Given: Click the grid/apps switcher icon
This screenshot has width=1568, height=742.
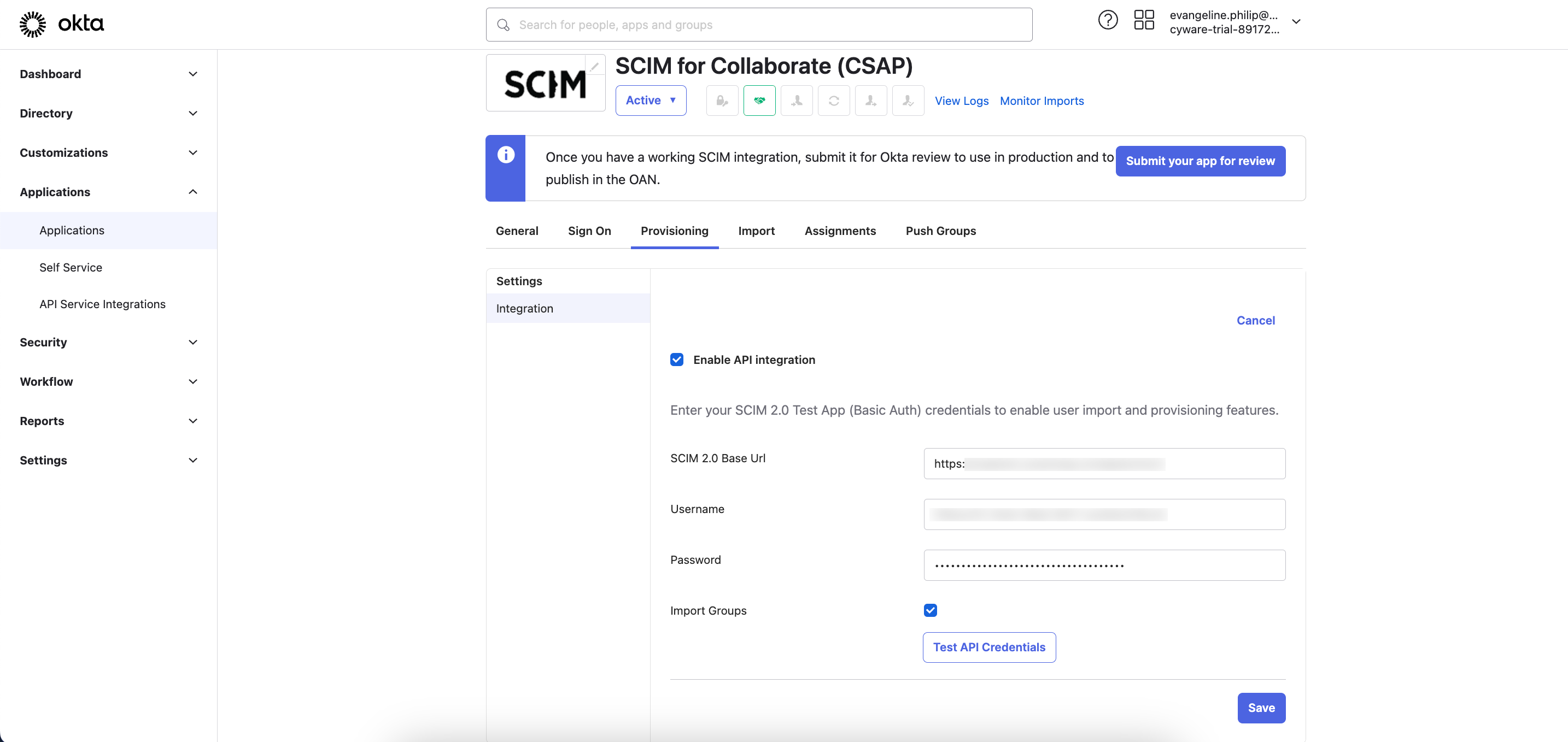Looking at the screenshot, I should (x=1143, y=22).
